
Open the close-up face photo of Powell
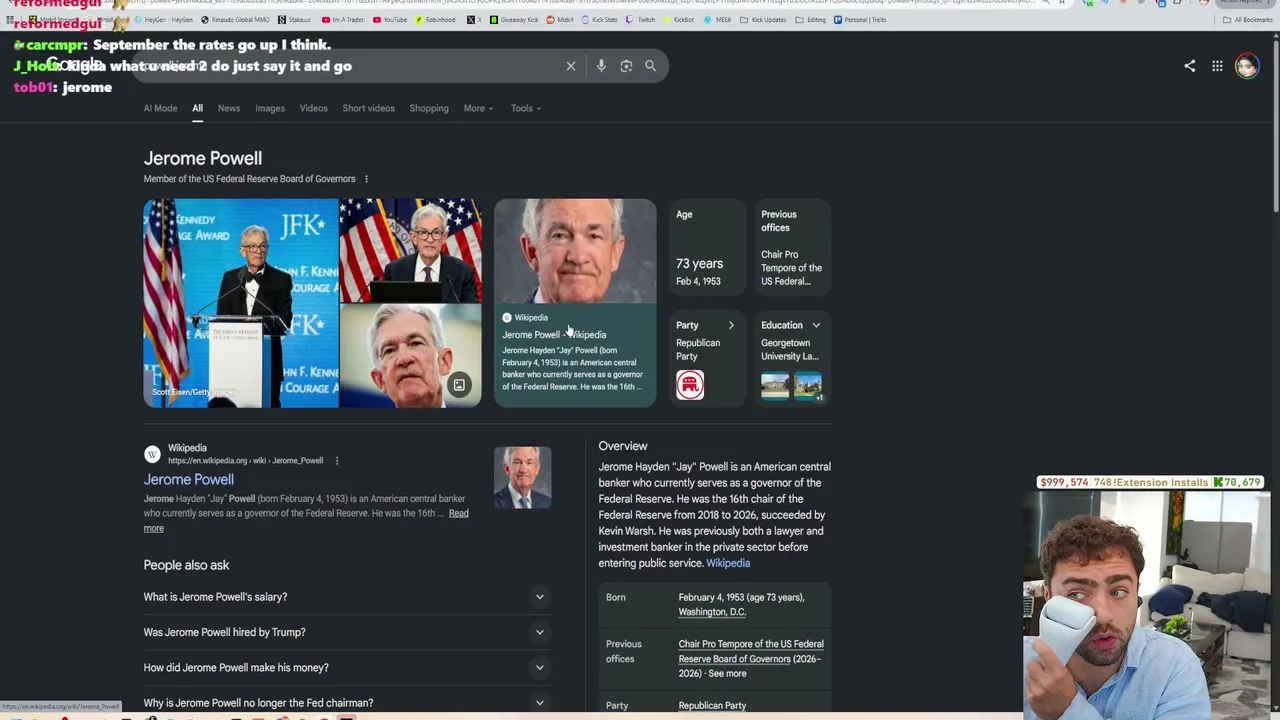click(x=411, y=356)
